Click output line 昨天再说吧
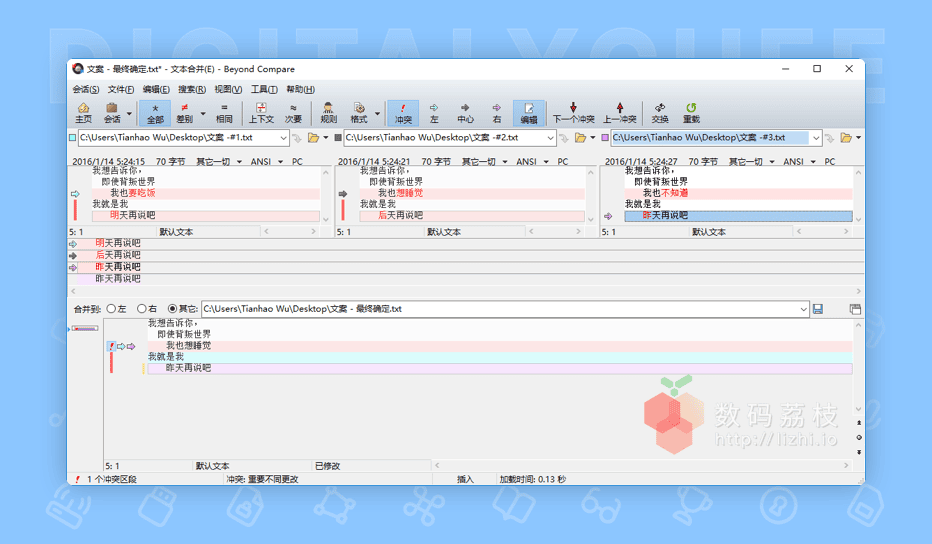932x544 pixels. pos(500,368)
